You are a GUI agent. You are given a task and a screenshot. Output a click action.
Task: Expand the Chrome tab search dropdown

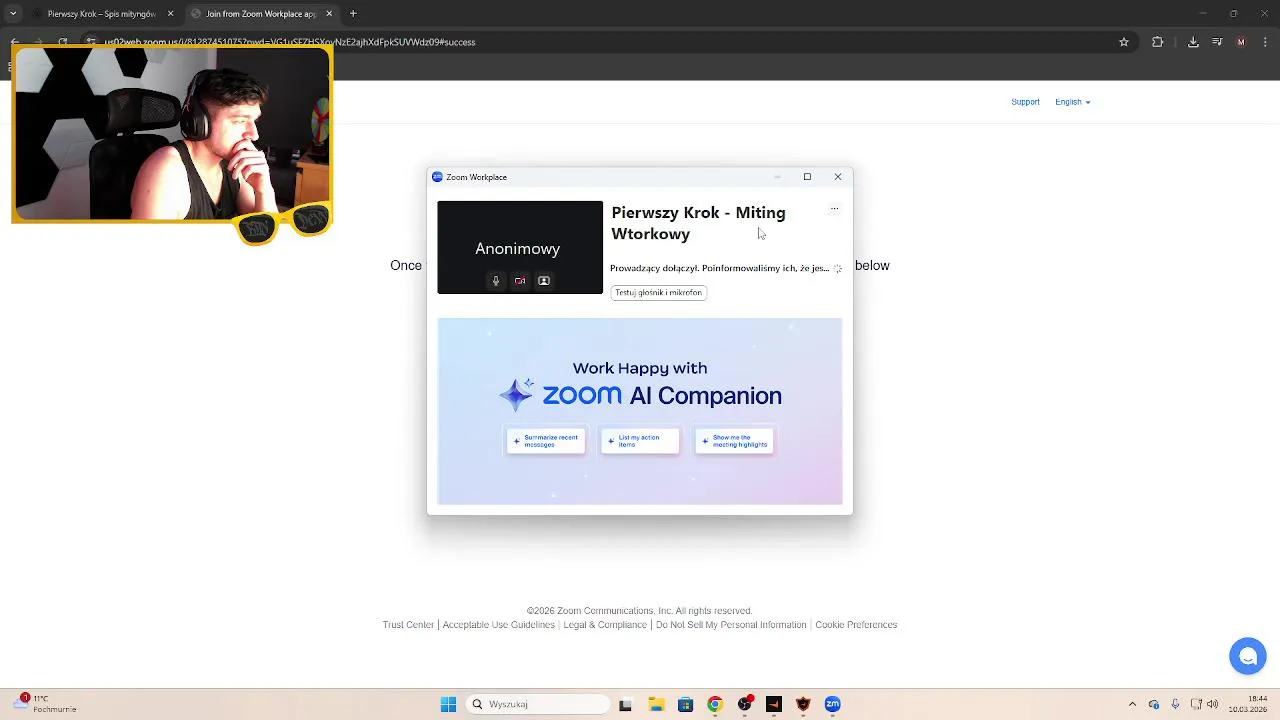pyautogui.click(x=13, y=14)
